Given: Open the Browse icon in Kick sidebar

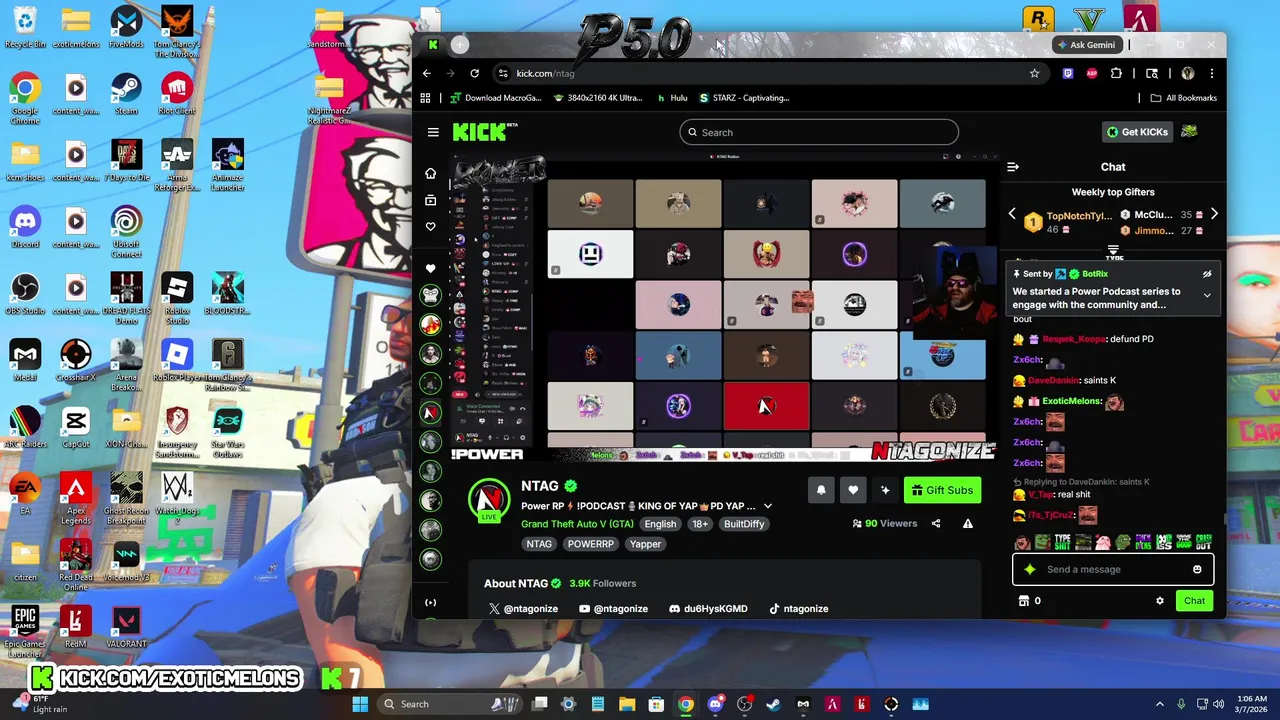Looking at the screenshot, I should point(430,200).
